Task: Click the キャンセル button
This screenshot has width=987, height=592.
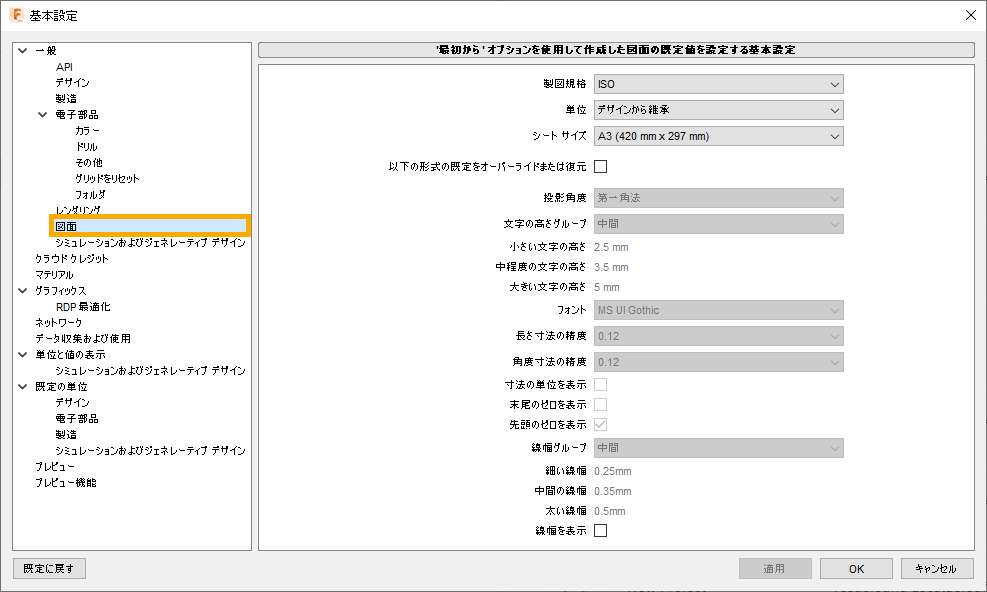Action: (x=936, y=568)
